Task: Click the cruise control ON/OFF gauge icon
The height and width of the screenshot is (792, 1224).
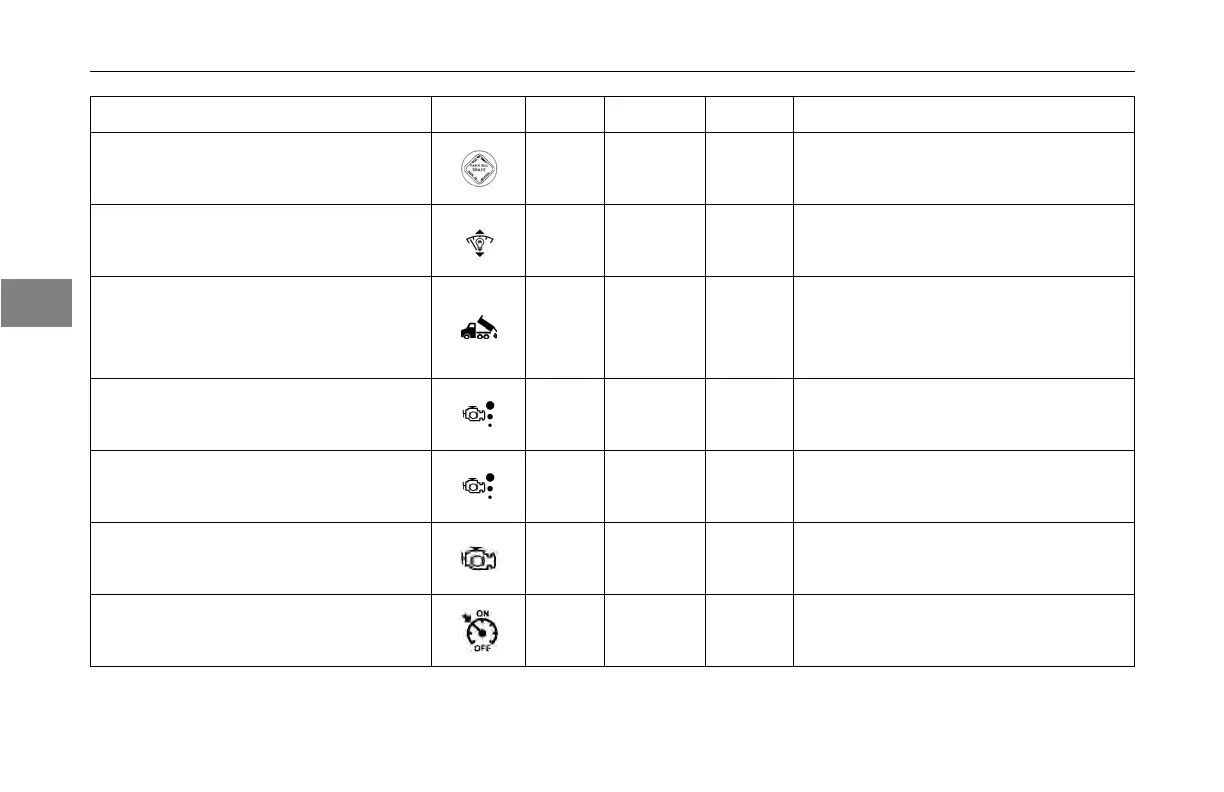Action: coord(478,630)
